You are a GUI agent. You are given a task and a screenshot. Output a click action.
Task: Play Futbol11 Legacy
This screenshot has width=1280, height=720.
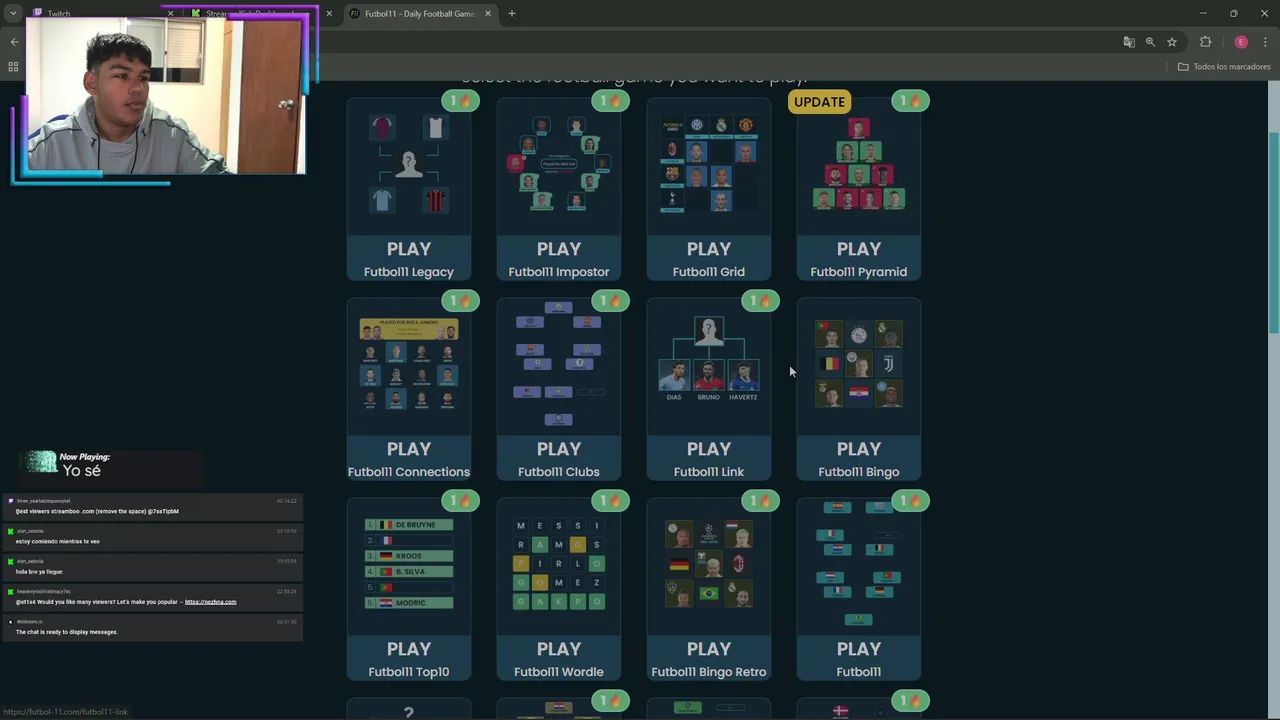click(x=409, y=258)
